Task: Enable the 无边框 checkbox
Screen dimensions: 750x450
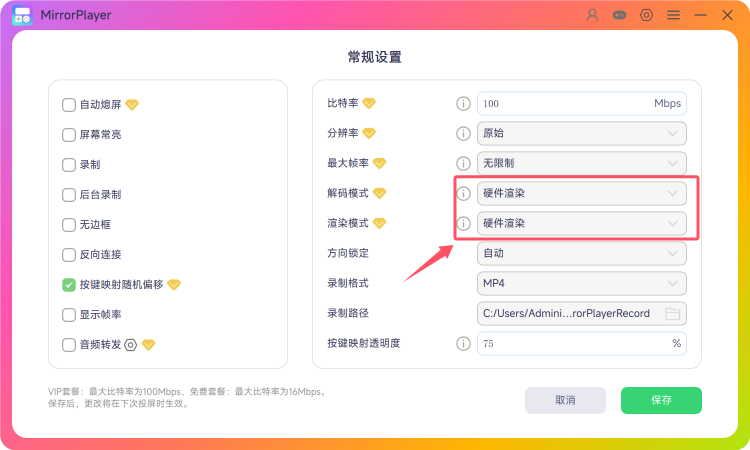Action: coord(69,225)
